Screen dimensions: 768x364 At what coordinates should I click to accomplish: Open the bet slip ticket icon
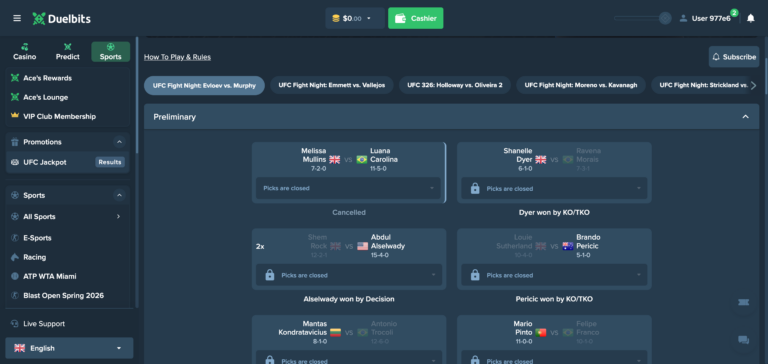click(x=743, y=303)
